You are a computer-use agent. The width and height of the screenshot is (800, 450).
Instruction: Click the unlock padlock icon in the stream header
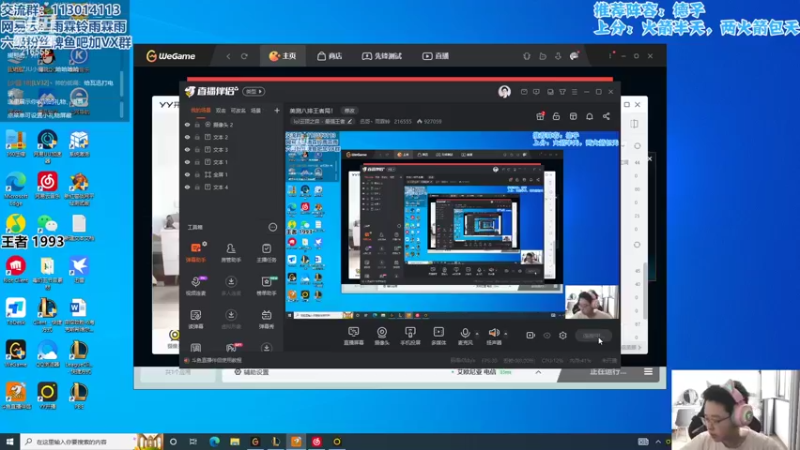point(556,116)
